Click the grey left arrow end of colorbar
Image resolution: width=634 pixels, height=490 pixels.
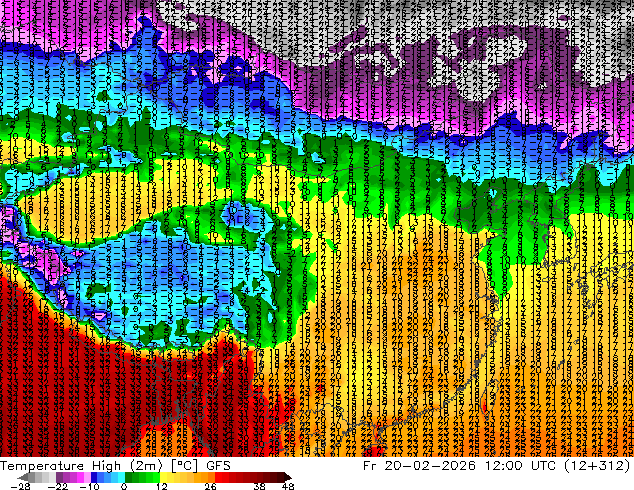[x=23, y=477]
